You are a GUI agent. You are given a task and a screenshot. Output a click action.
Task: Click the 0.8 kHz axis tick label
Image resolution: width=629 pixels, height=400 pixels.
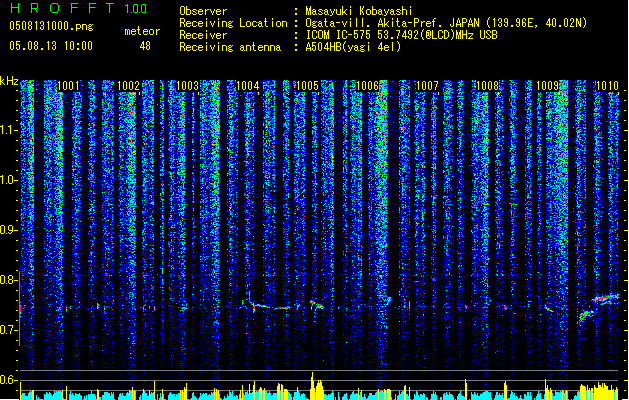point(8,280)
